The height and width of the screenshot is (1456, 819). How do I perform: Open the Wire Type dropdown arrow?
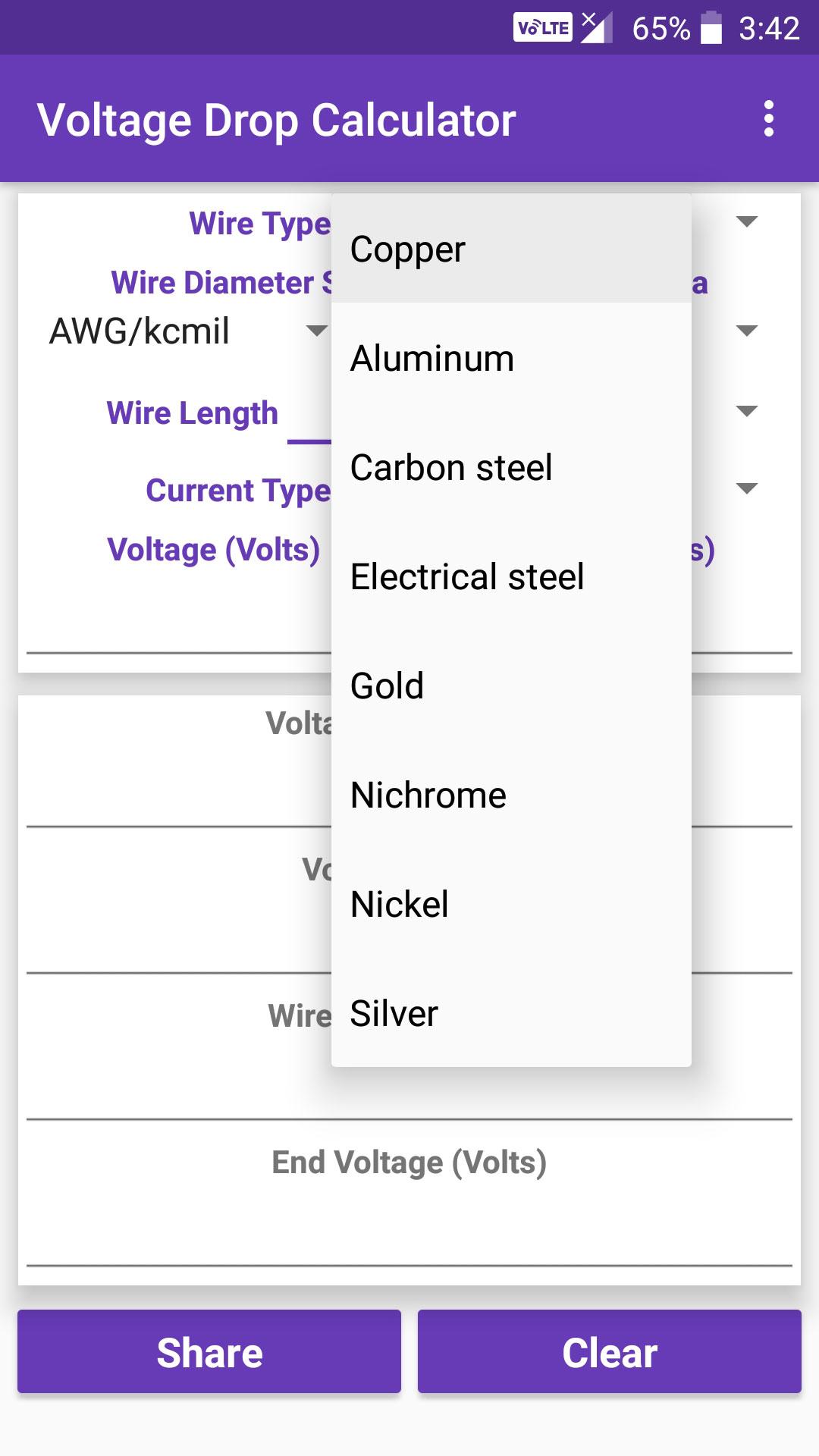click(747, 222)
